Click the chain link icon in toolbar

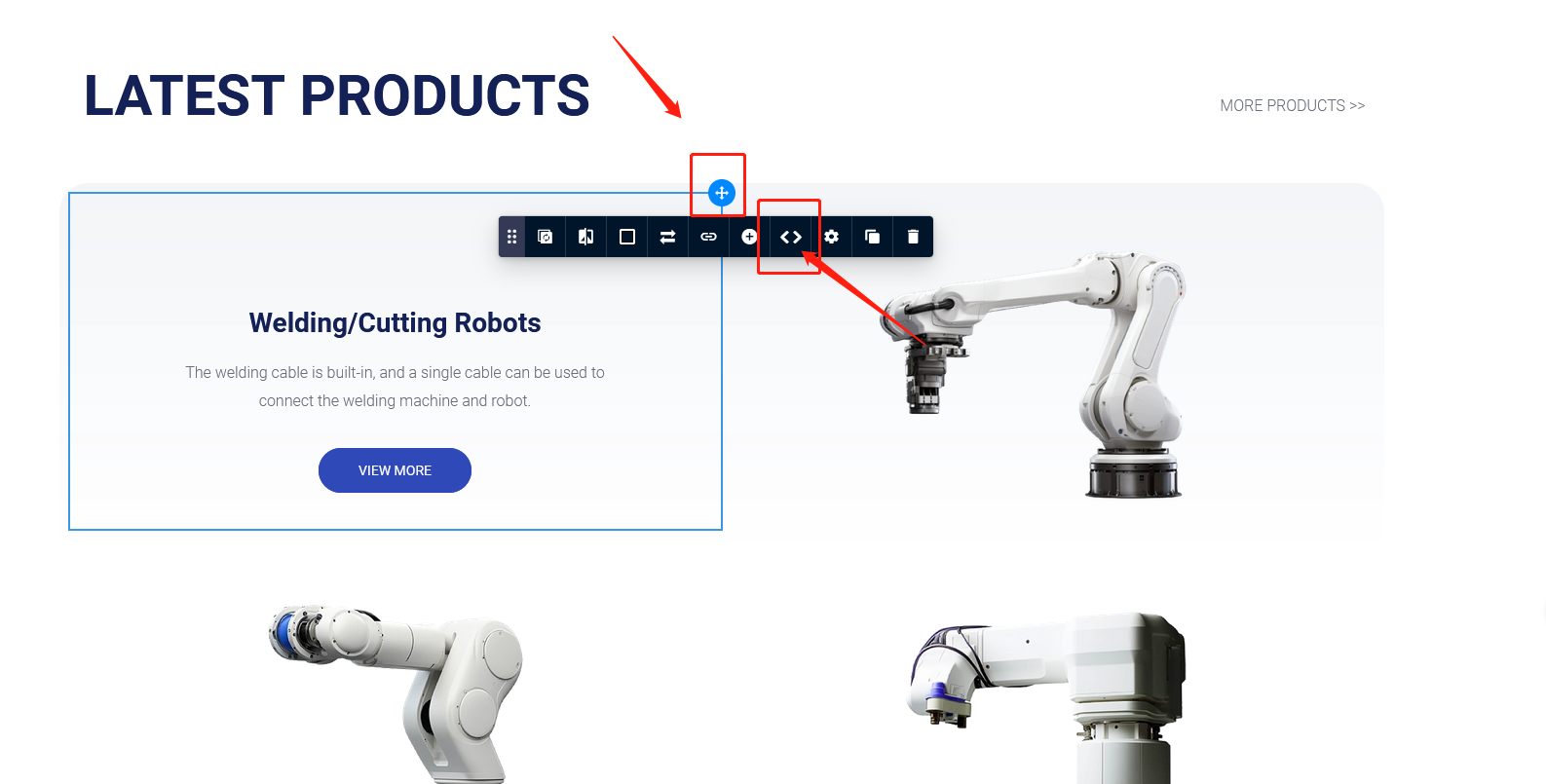tap(709, 237)
